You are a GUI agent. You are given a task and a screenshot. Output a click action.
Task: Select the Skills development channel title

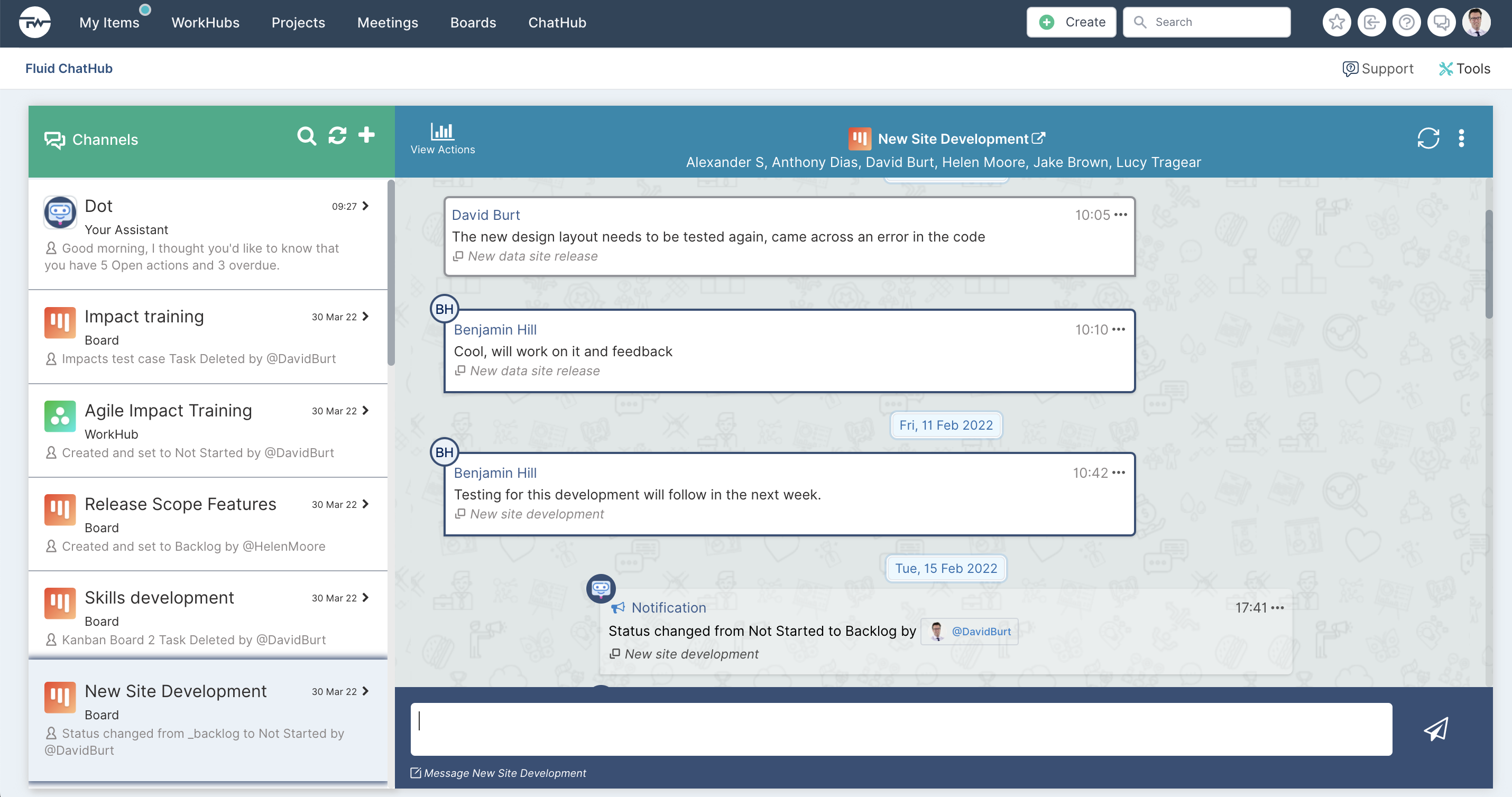[x=159, y=597]
